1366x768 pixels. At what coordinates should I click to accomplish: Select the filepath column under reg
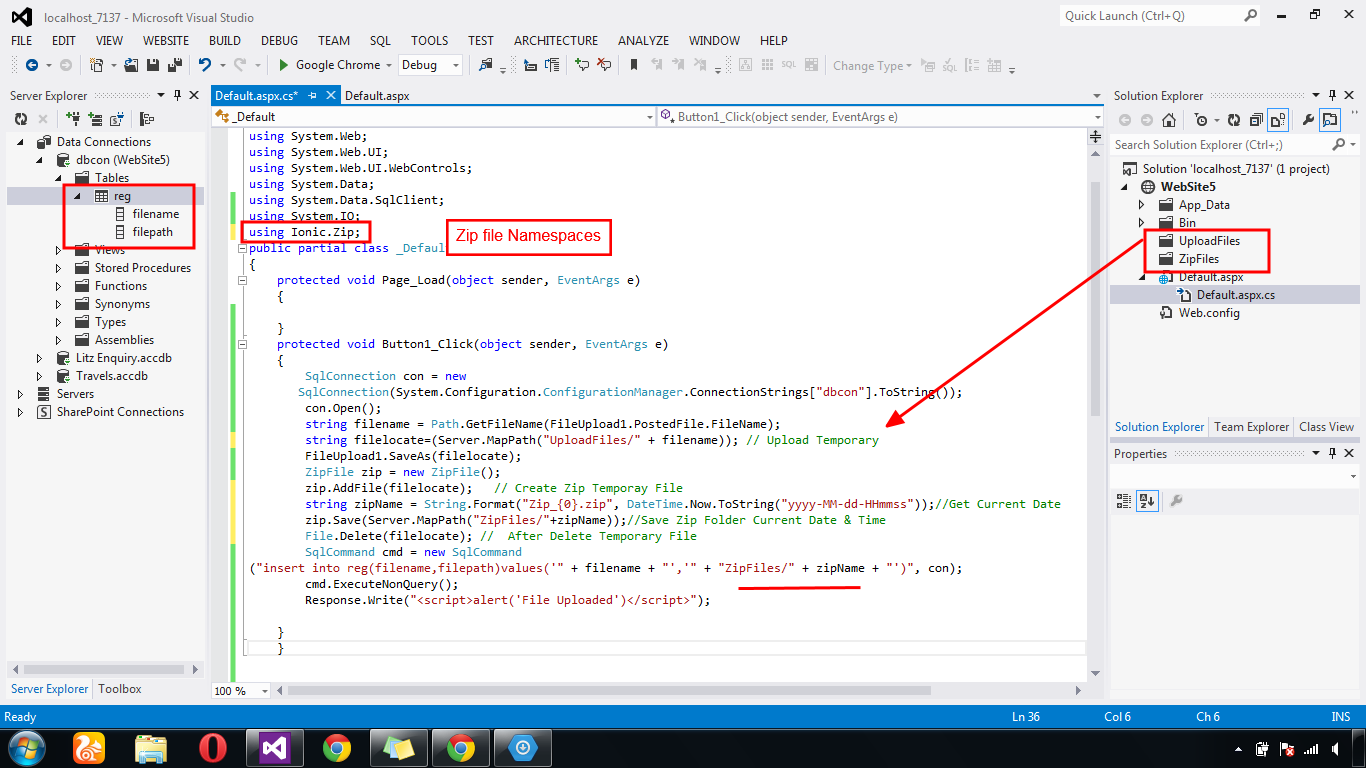pyautogui.click(x=152, y=232)
